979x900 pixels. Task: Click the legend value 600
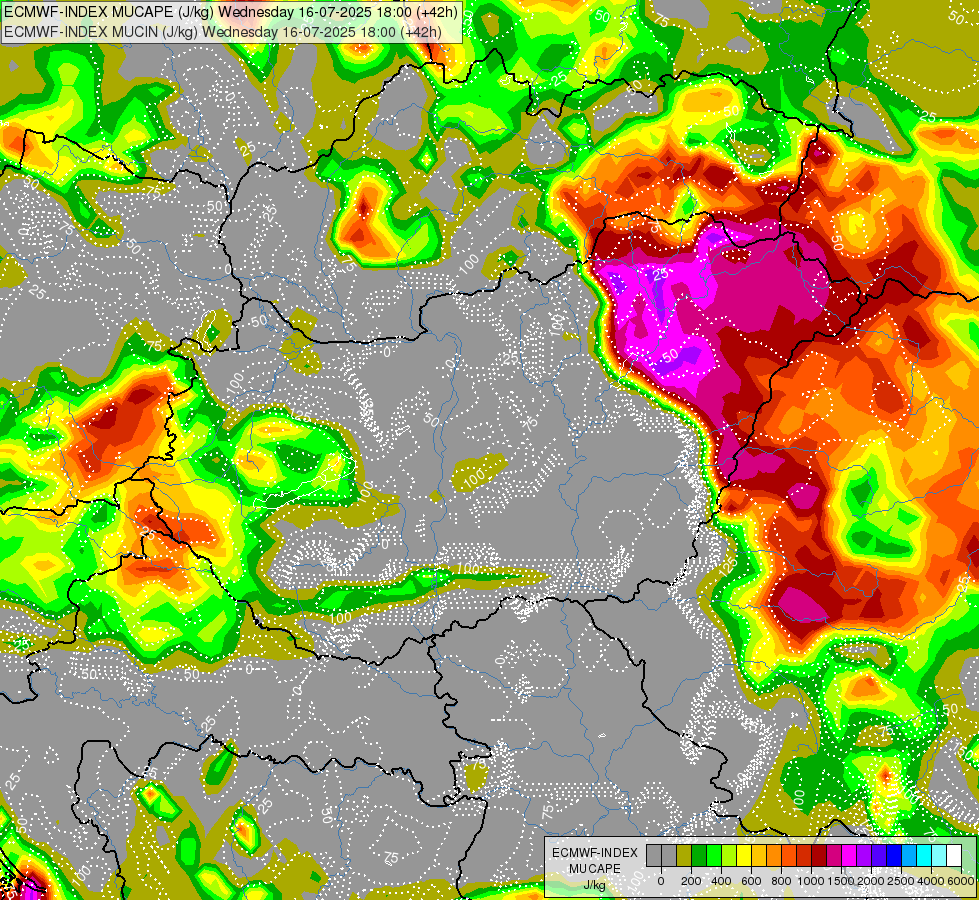coord(751,881)
